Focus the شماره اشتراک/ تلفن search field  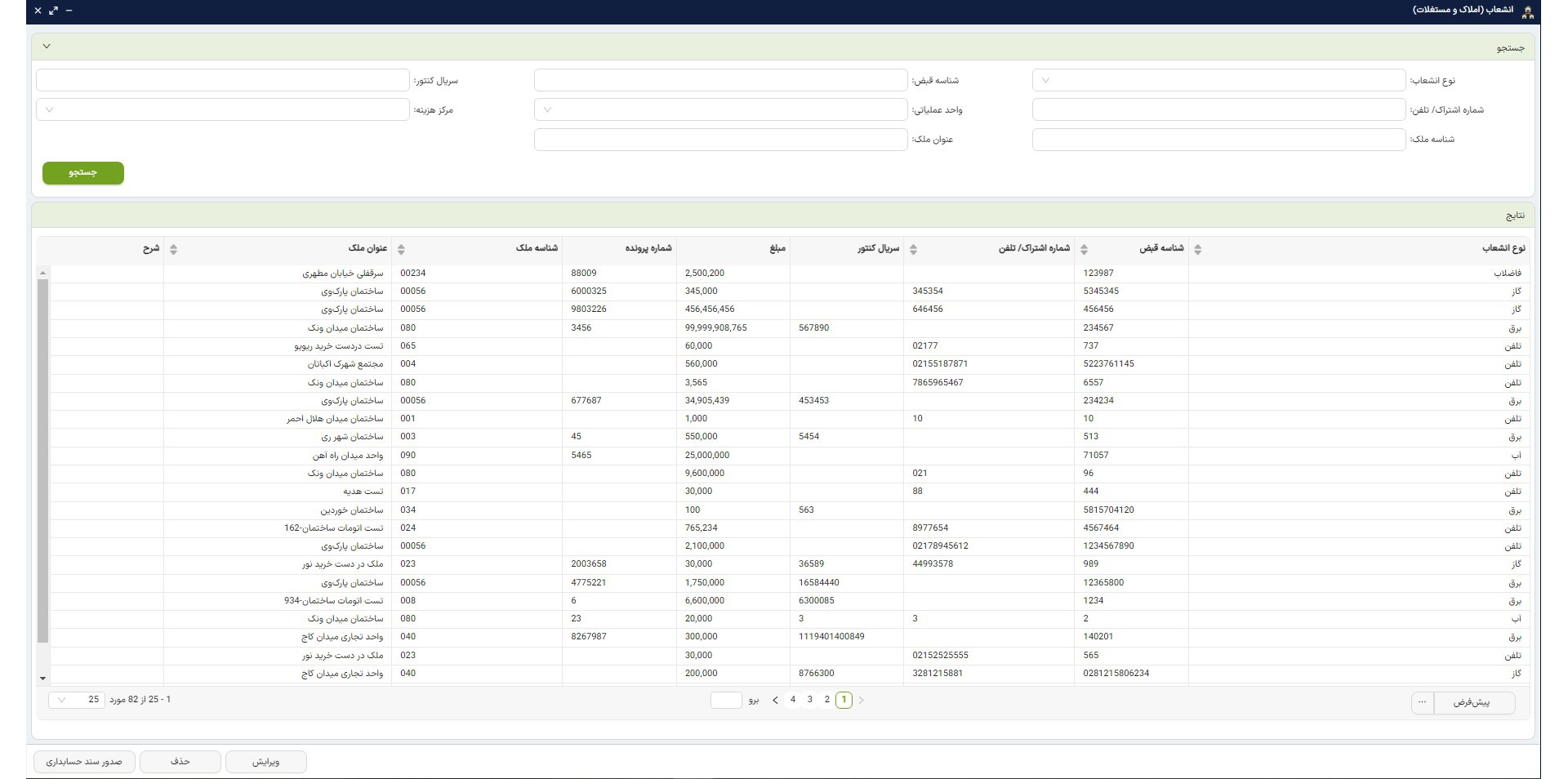tap(1218, 109)
